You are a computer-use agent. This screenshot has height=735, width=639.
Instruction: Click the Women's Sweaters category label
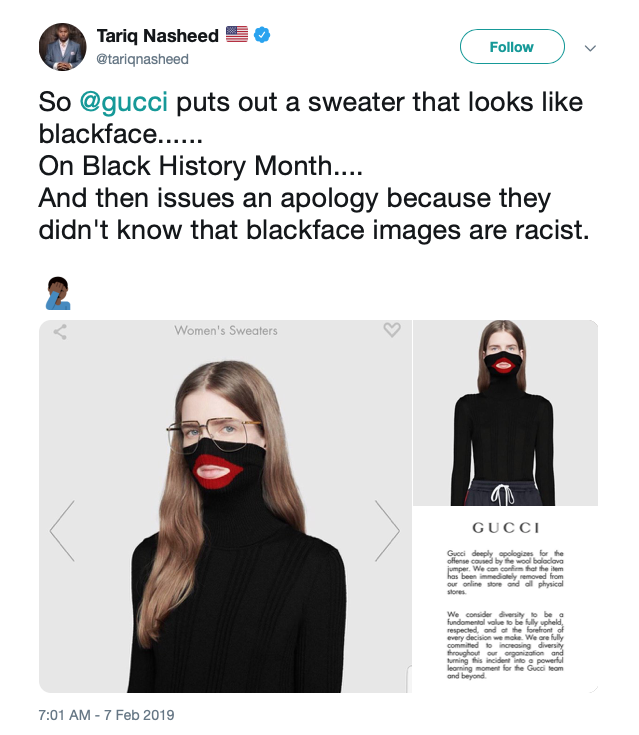click(x=226, y=330)
